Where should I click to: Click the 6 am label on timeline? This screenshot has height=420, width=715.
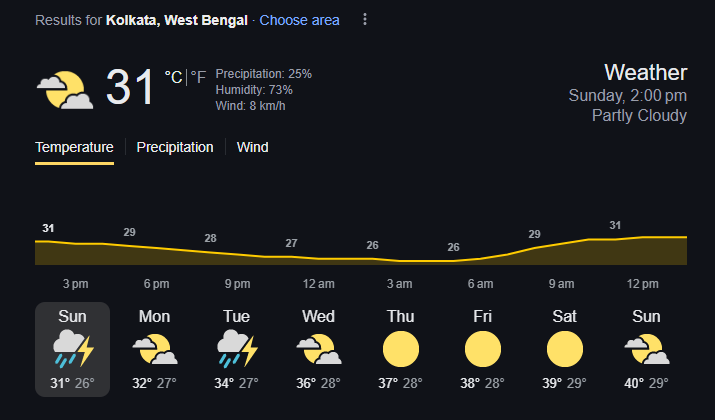tap(480, 283)
